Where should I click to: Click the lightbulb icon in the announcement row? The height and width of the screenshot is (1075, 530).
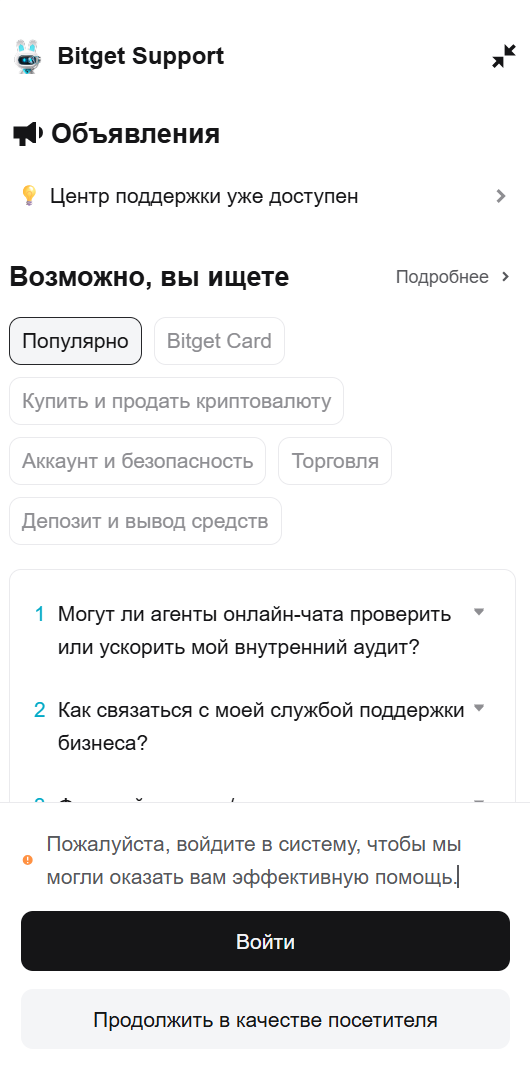(28, 196)
